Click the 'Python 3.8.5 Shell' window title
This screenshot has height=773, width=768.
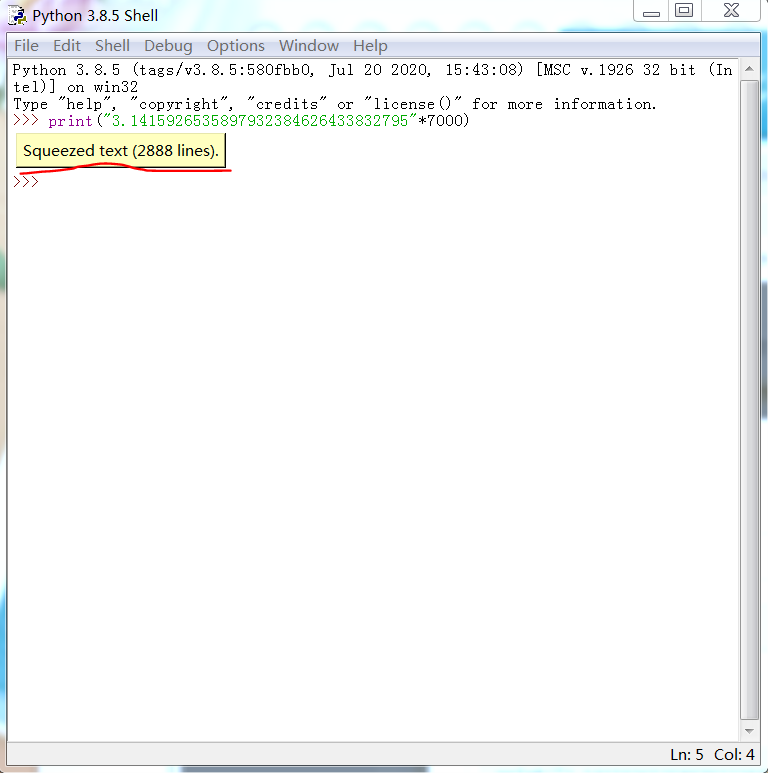[95, 16]
